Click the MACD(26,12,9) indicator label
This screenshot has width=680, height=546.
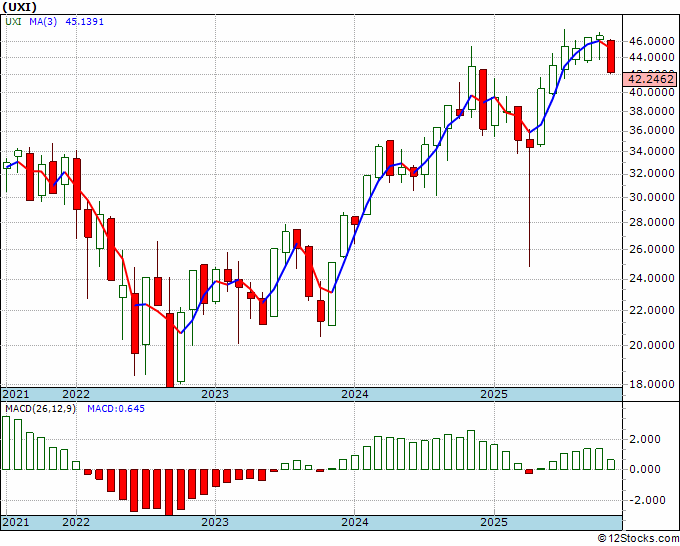(x=40, y=409)
